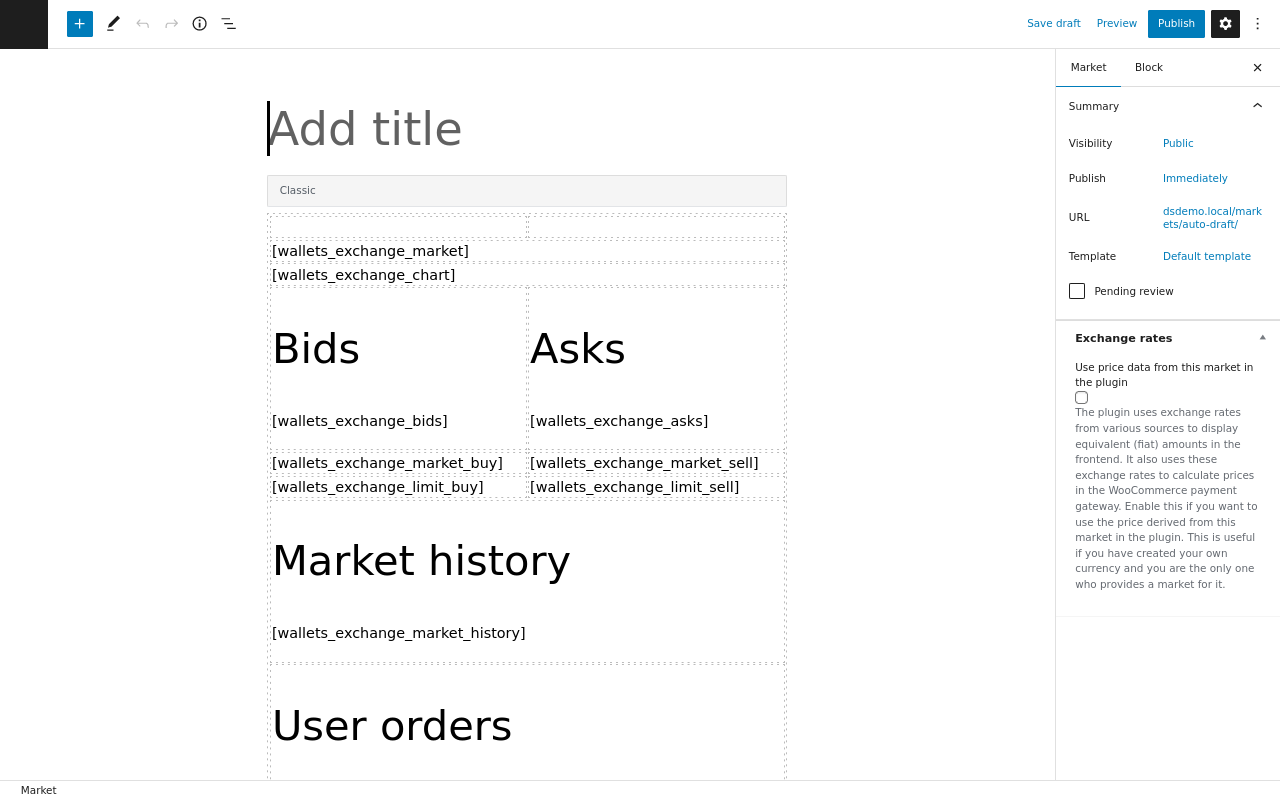Click the Undo arrow icon
Screen dimensions: 1280x800
click(x=142, y=24)
